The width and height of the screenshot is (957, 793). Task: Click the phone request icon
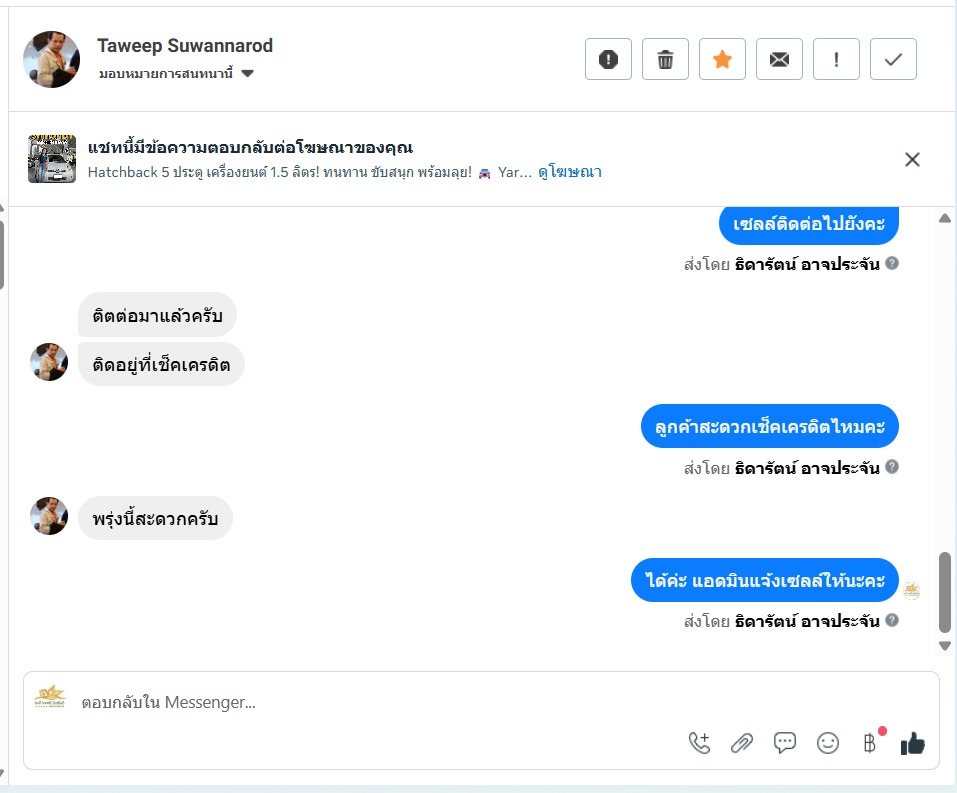[699, 743]
